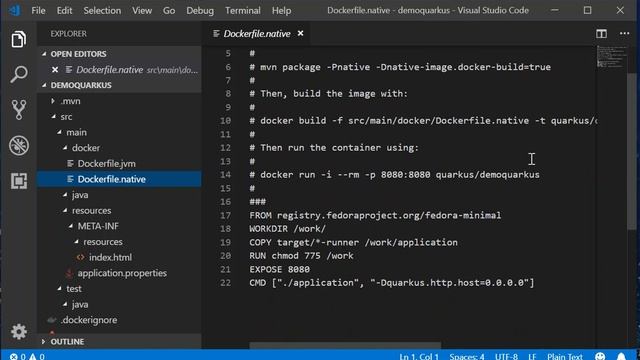
Task: Open the Source Control view
Action: pos(19,109)
